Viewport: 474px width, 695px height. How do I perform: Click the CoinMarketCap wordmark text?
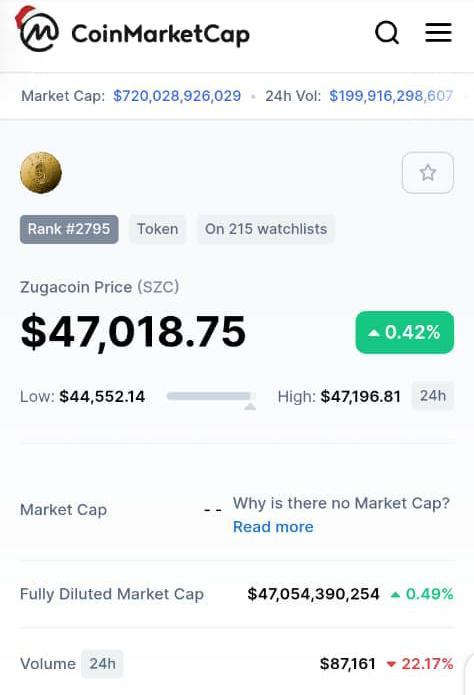coord(161,34)
